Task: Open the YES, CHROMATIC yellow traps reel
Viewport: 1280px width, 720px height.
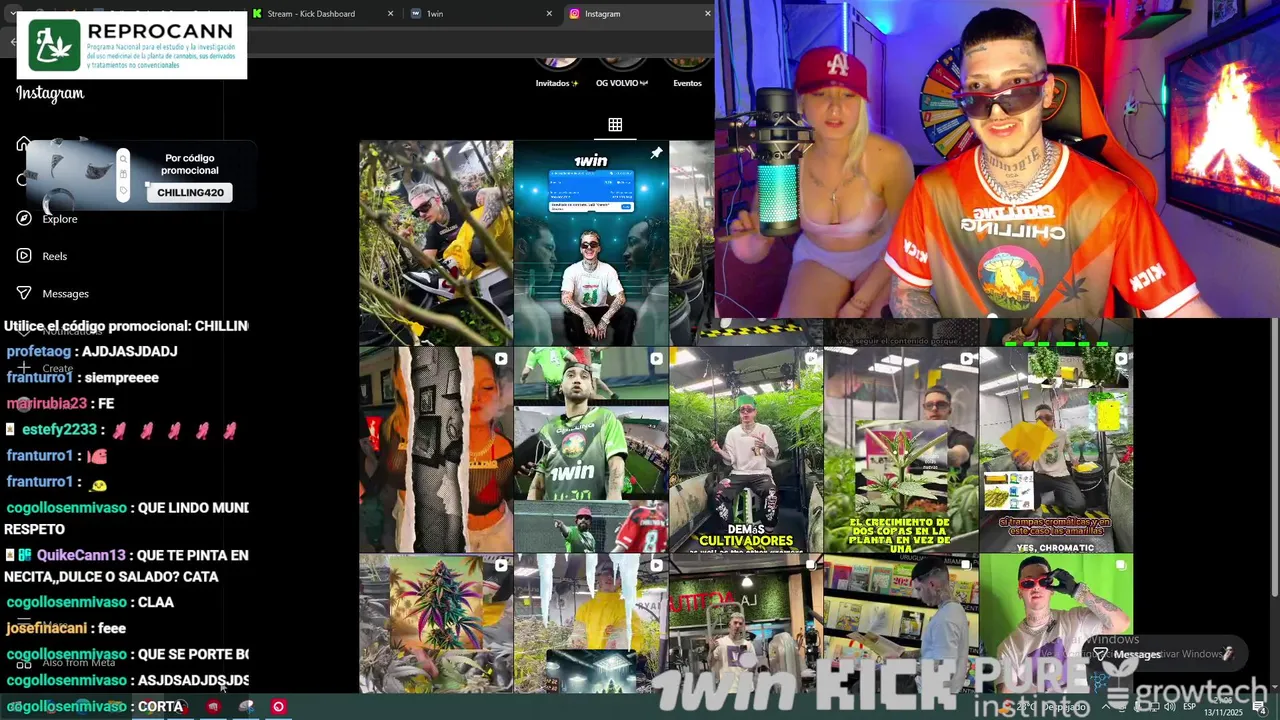Action: [x=1056, y=450]
